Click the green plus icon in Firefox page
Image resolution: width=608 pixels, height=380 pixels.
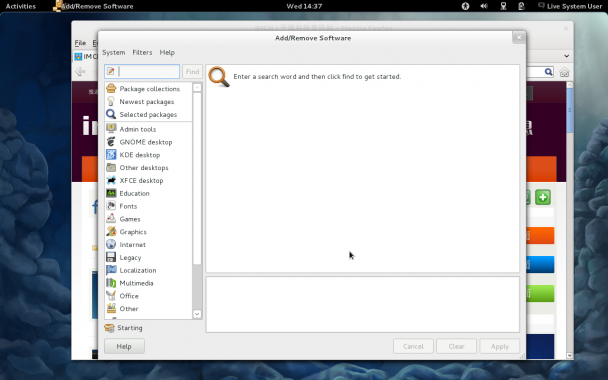tap(543, 197)
